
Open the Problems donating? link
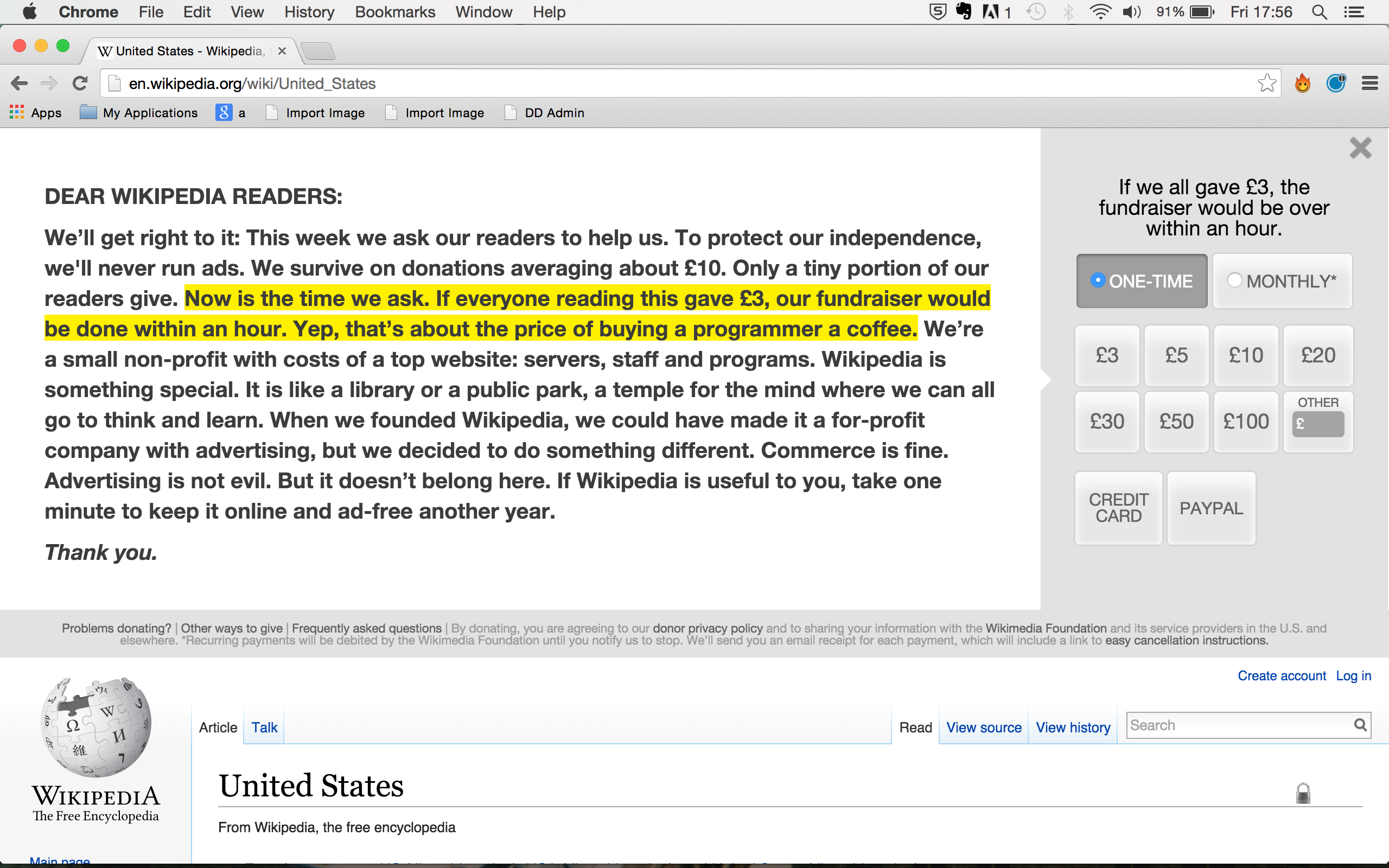coord(117,628)
